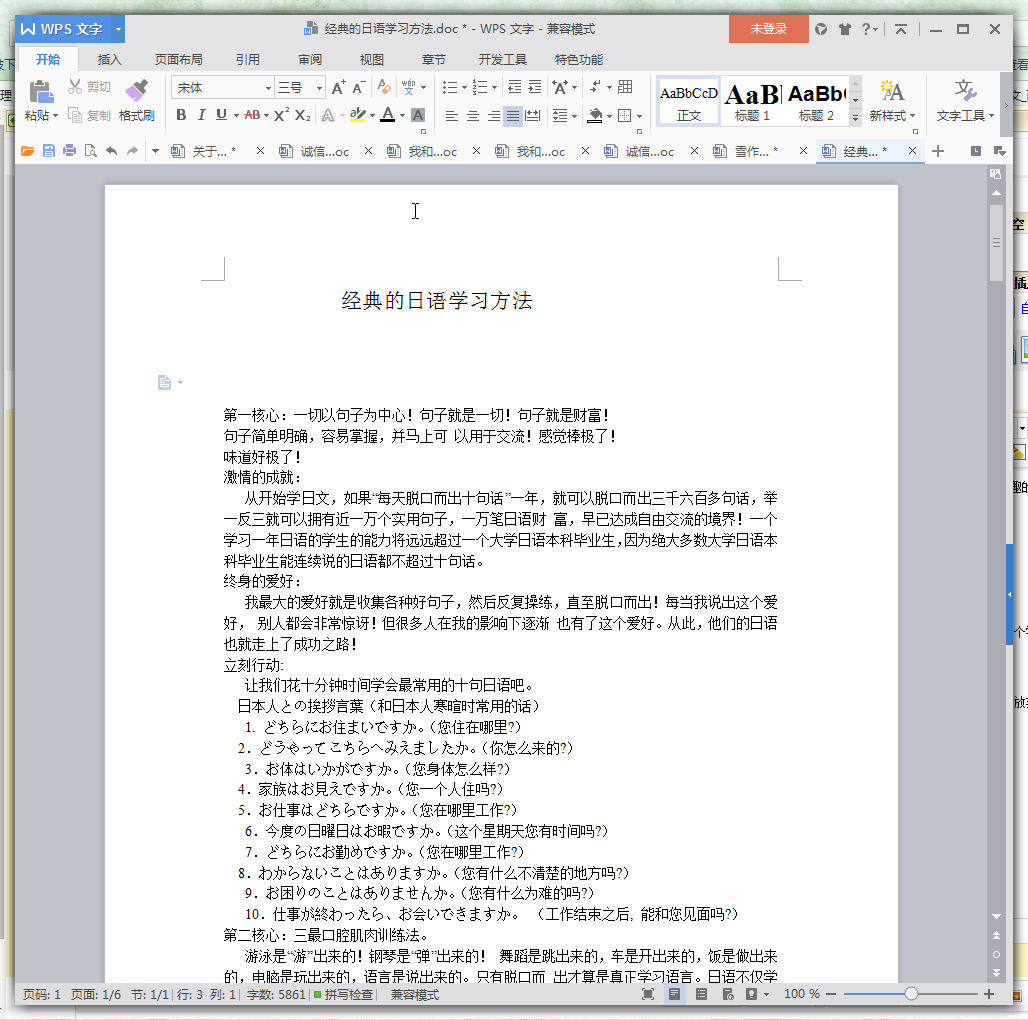The image size is (1028, 1020).
Task: Open the numbered list dropdown arrow
Action: (x=494, y=88)
